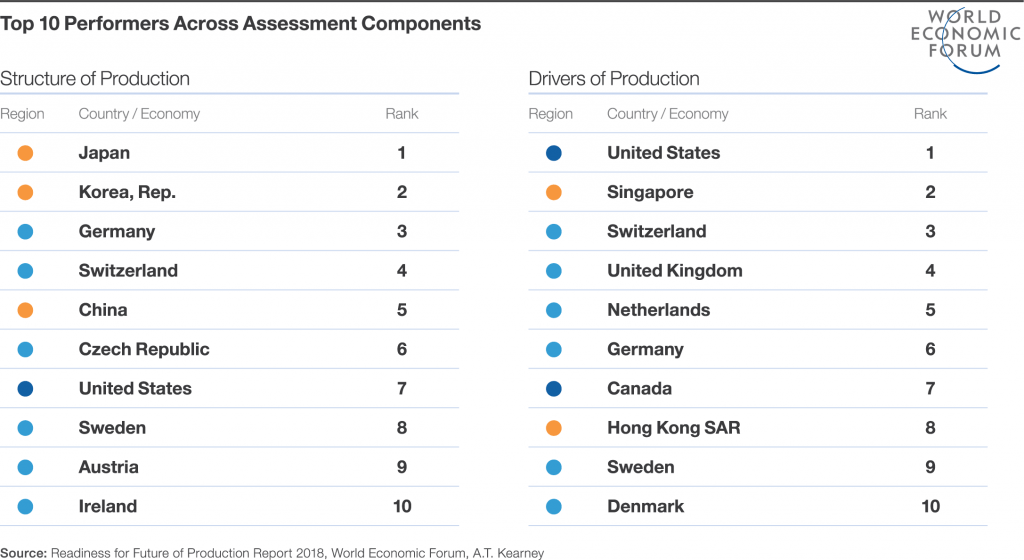This screenshot has height=560, width=1024.
Task: Click the orange region dot beside Japan
Action: (x=26, y=153)
